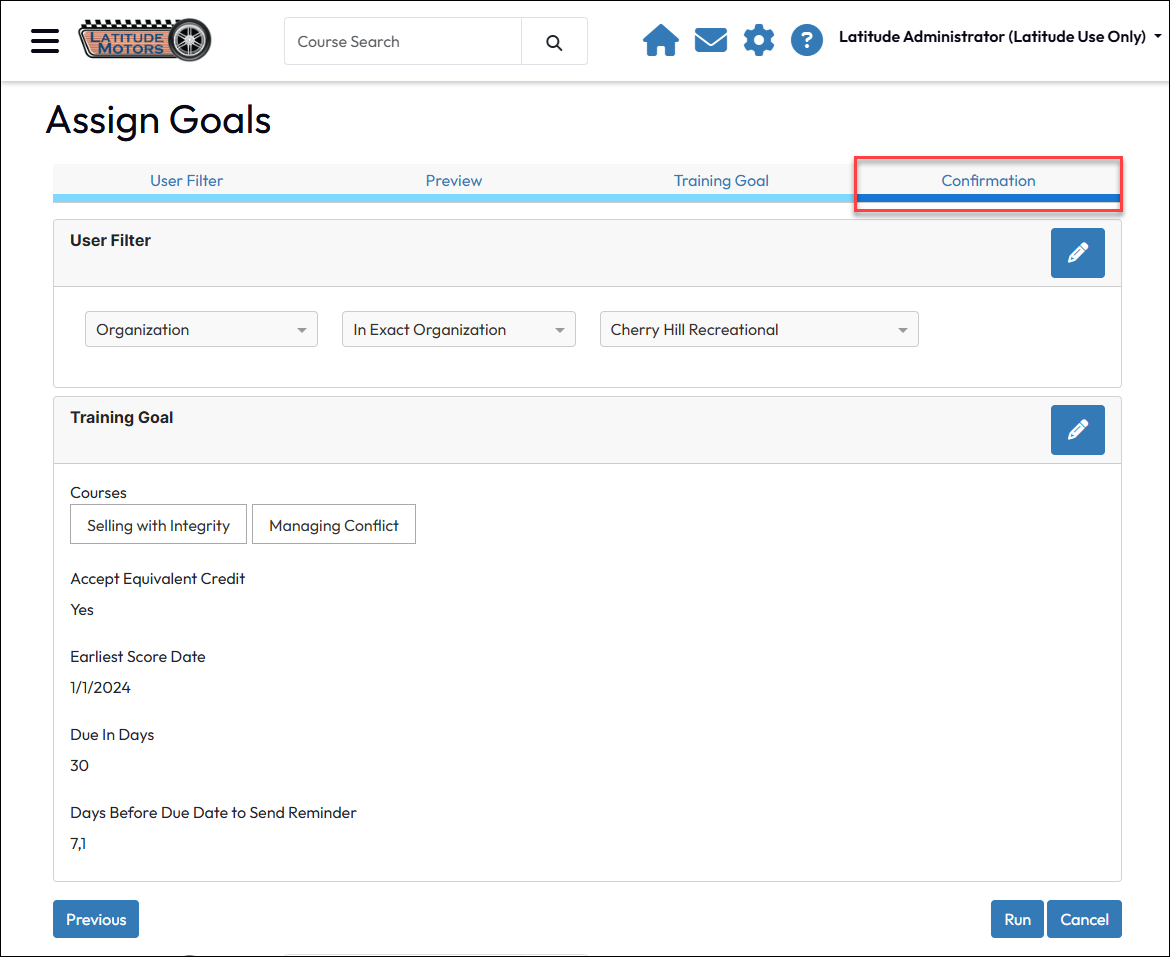Viewport: 1170px width, 957px height.
Task: Open the settings gear icon
Action: (x=759, y=41)
